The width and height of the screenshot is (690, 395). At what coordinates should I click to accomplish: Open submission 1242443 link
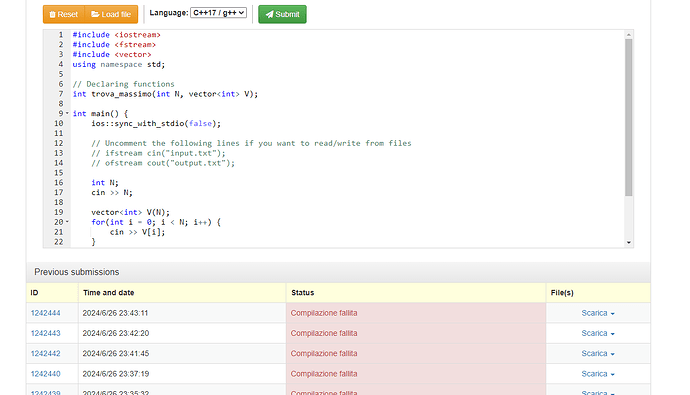pos(45,333)
